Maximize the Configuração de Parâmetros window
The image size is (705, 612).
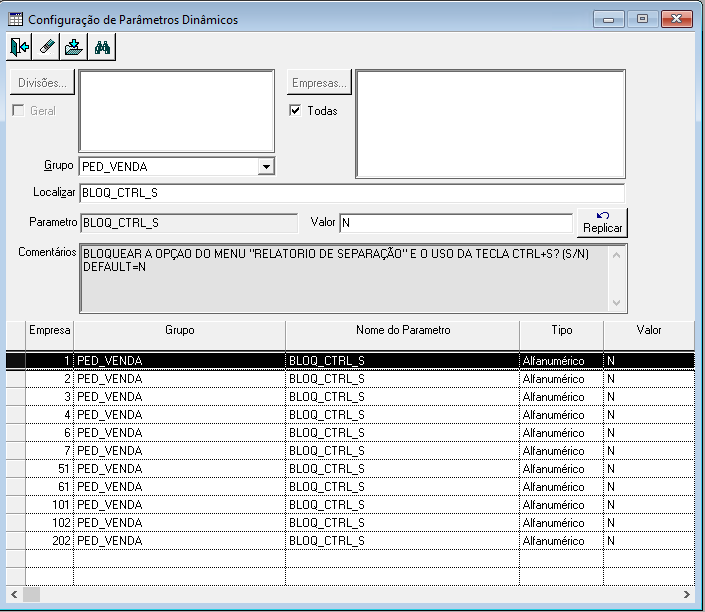tap(642, 19)
